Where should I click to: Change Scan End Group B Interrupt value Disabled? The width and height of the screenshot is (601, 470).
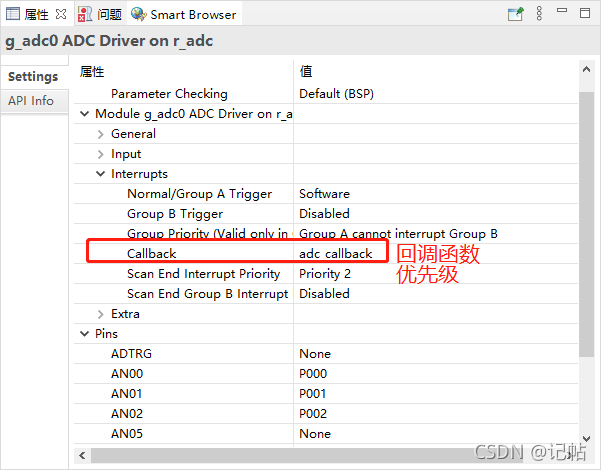(x=324, y=294)
